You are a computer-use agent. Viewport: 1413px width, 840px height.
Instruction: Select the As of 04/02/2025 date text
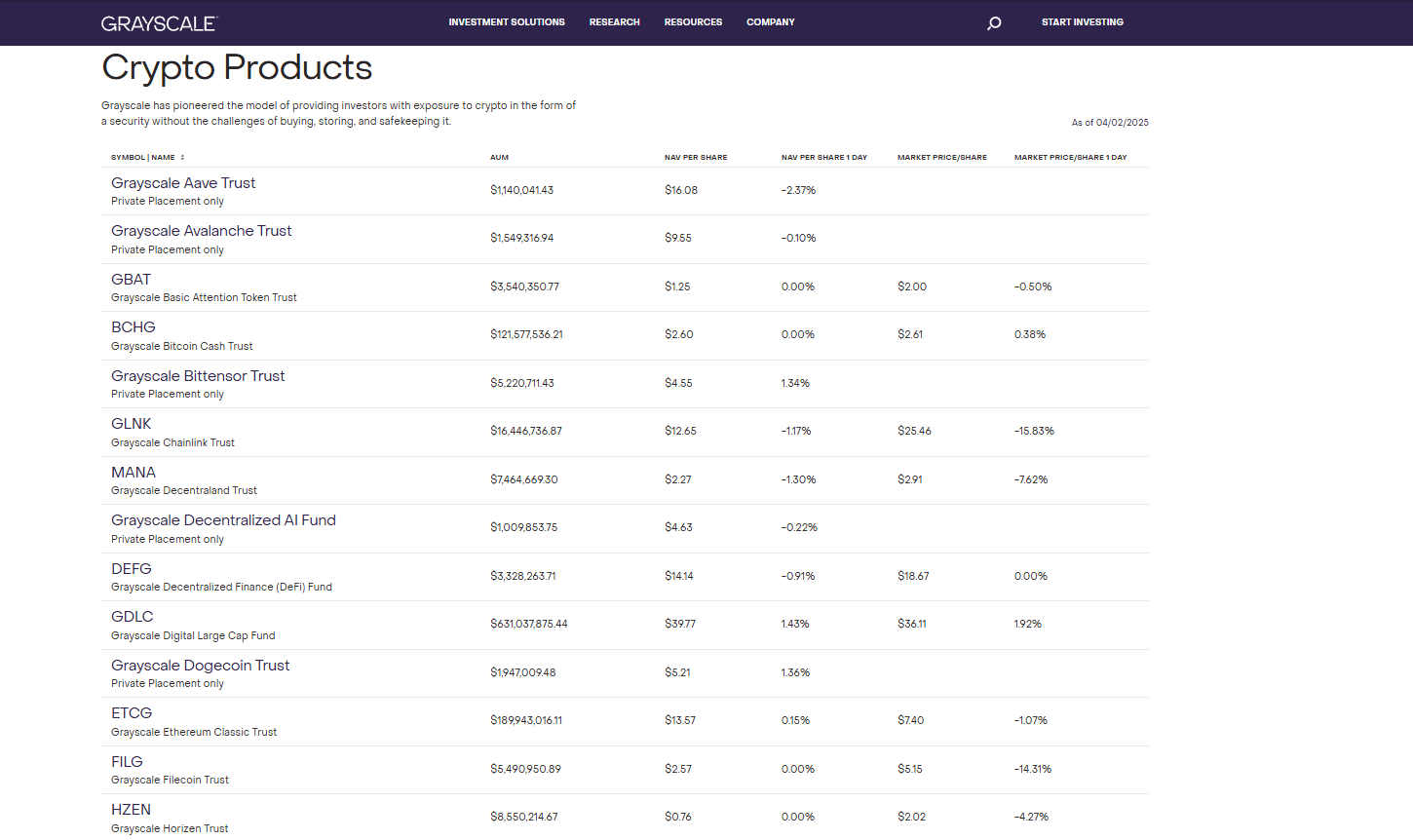tap(1110, 123)
